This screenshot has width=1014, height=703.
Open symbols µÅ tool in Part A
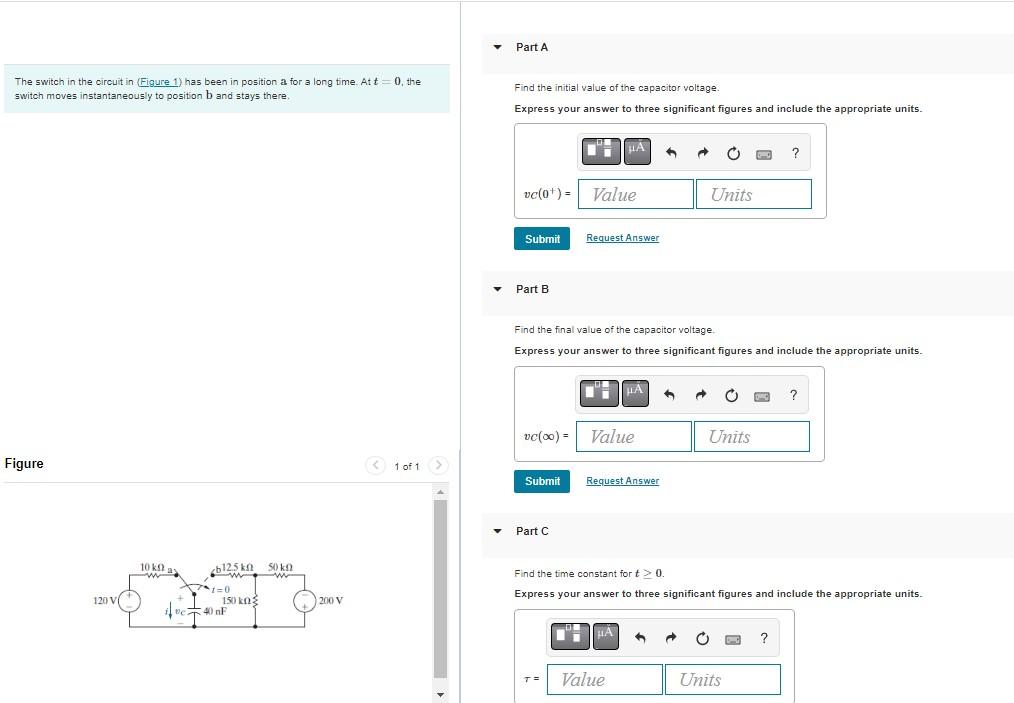[637, 151]
